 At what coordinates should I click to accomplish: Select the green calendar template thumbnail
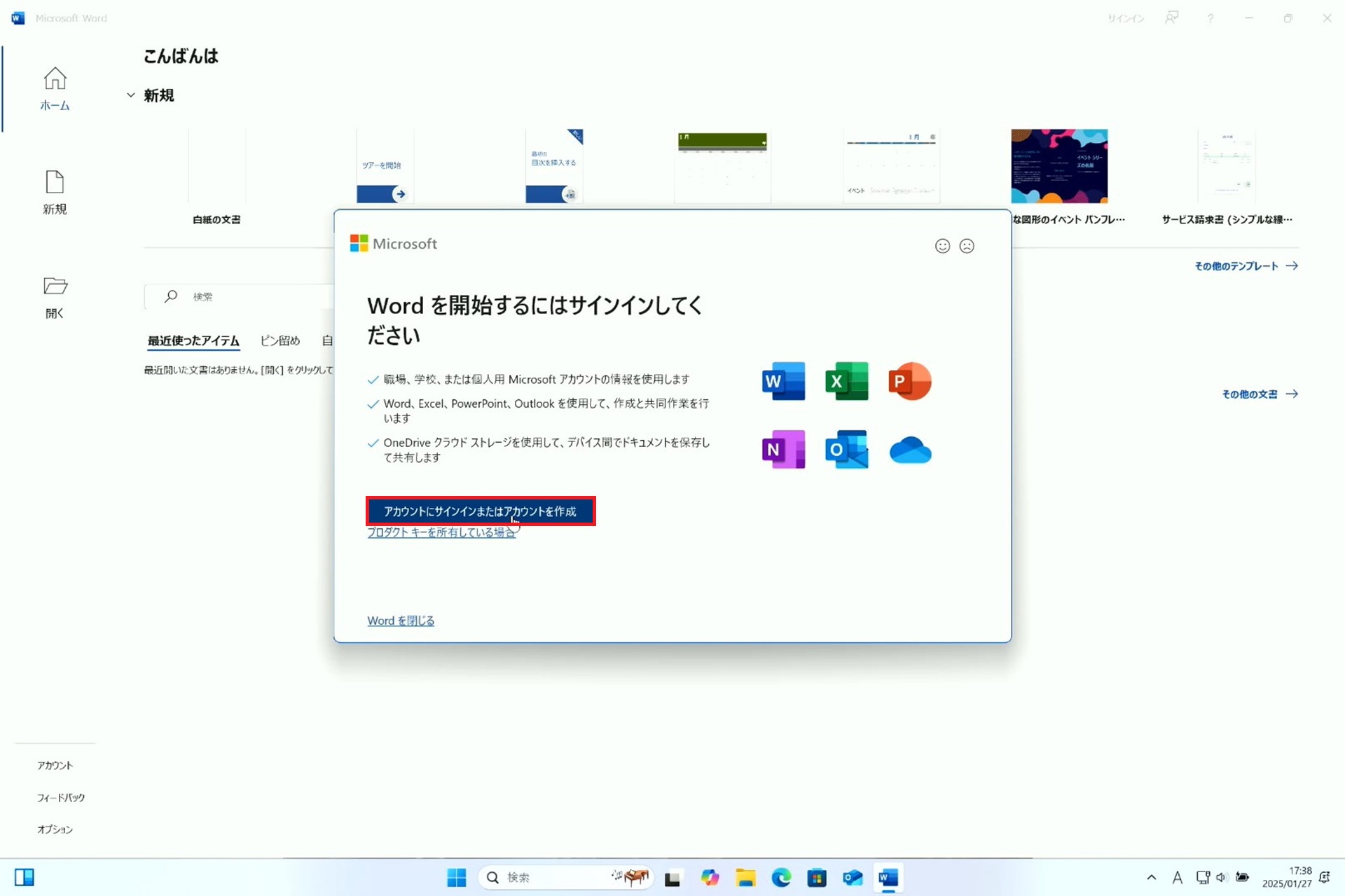[x=722, y=166]
